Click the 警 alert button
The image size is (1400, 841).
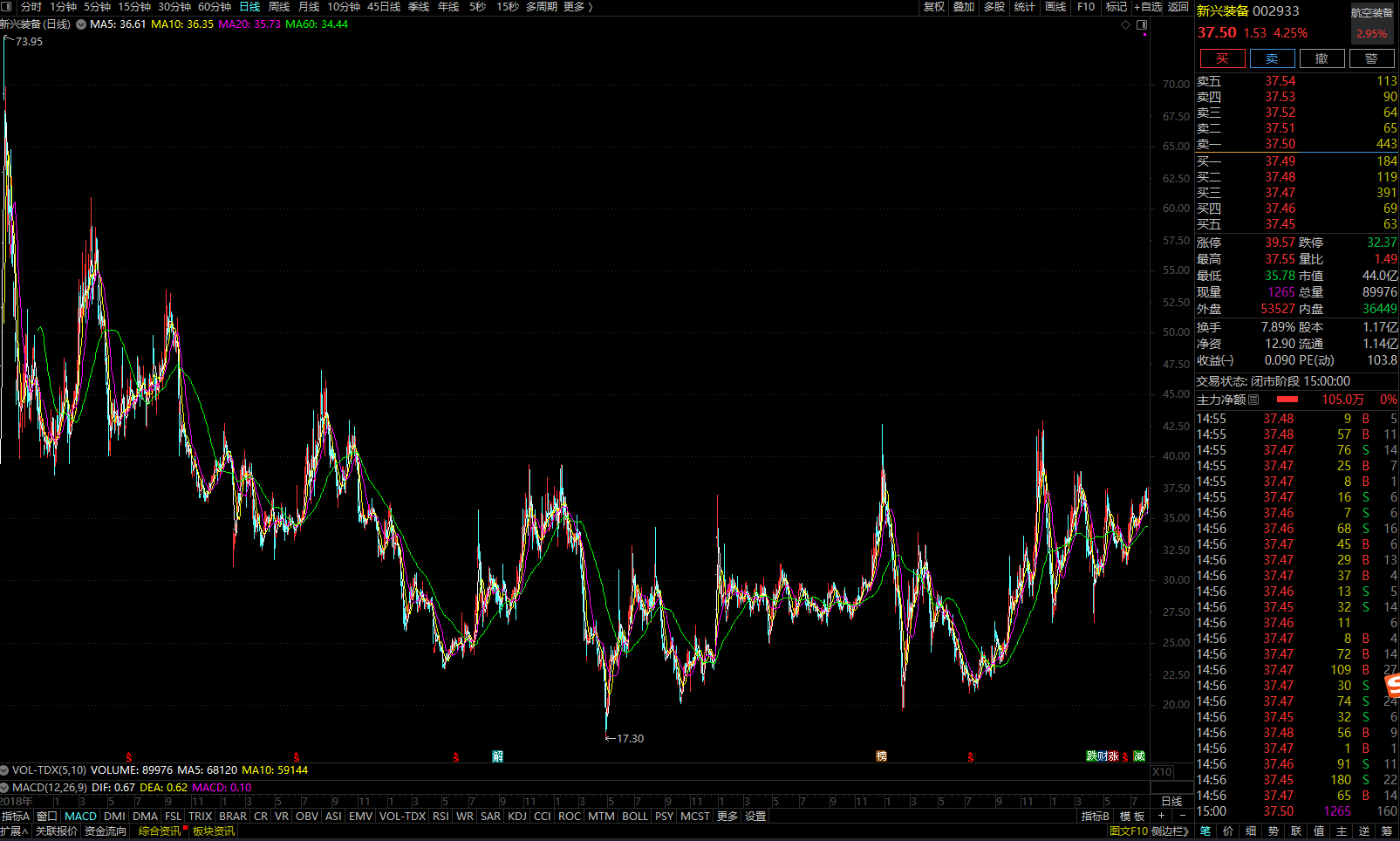[1372, 58]
